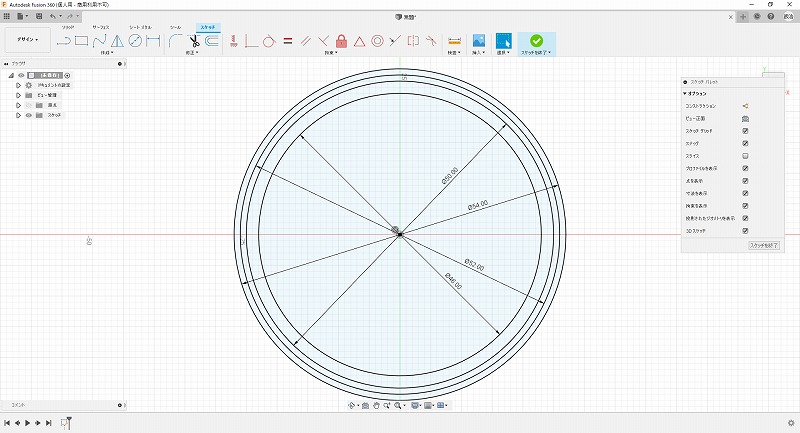Select the Concentric constraint icon
Image resolution: width=800 pixels, height=433 pixels.
point(377,41)
